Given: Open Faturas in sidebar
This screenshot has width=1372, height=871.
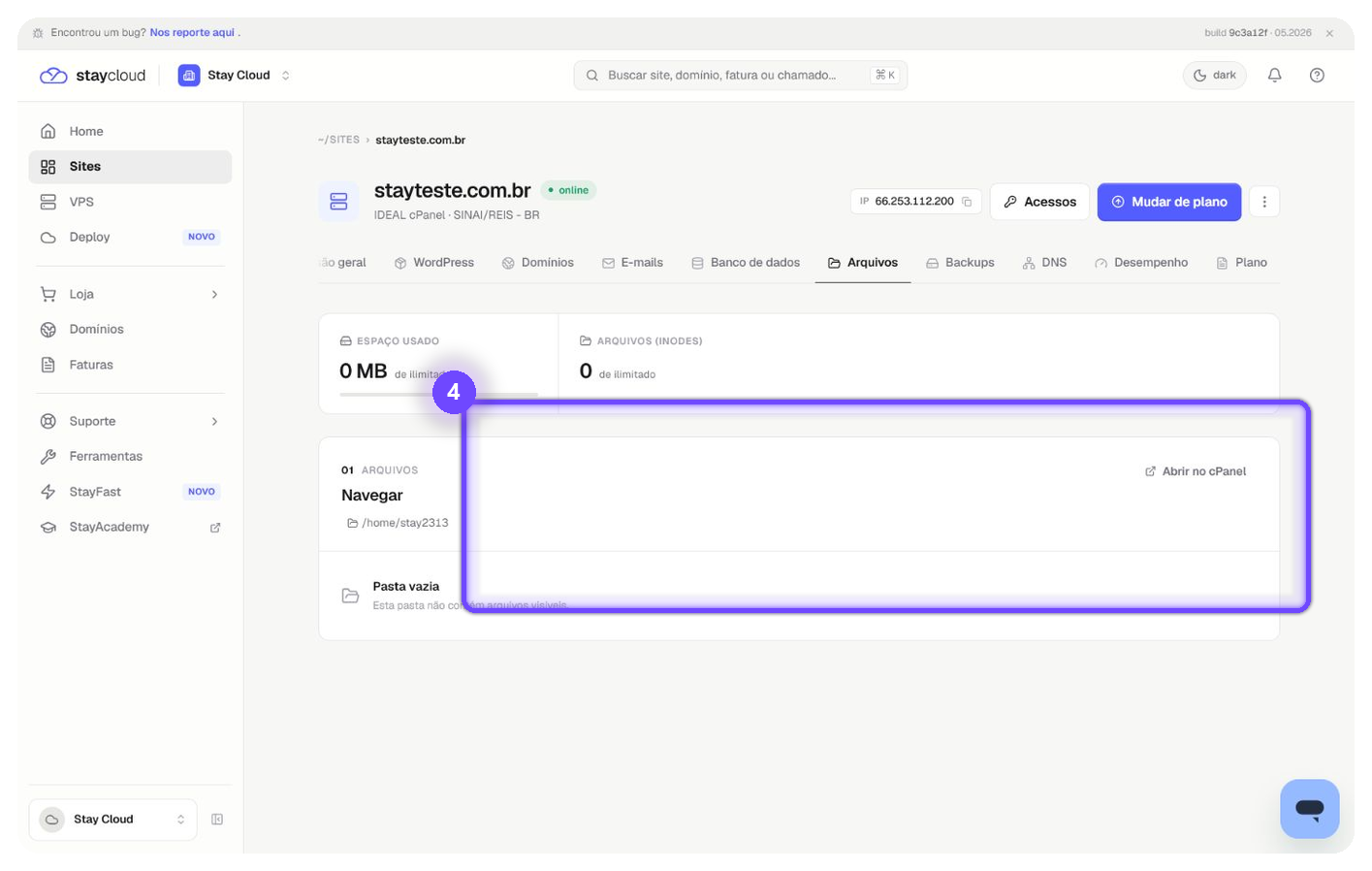Looking at the screenshot, I should (130, 365).
